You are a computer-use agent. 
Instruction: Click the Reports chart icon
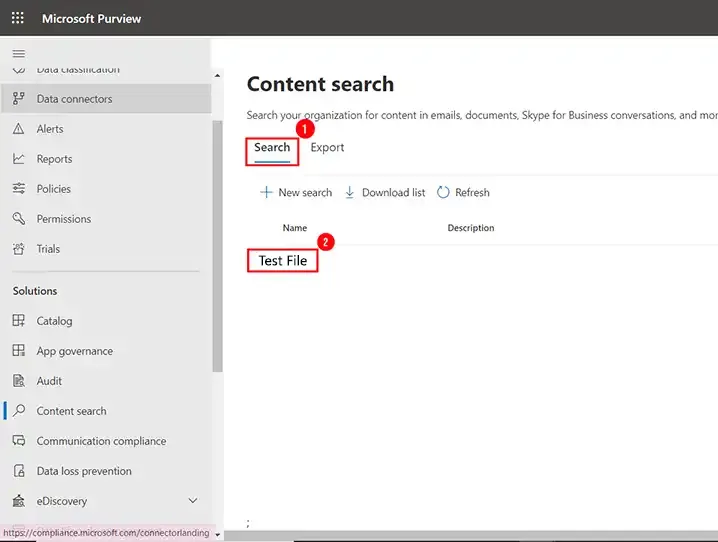pos(18,159)
